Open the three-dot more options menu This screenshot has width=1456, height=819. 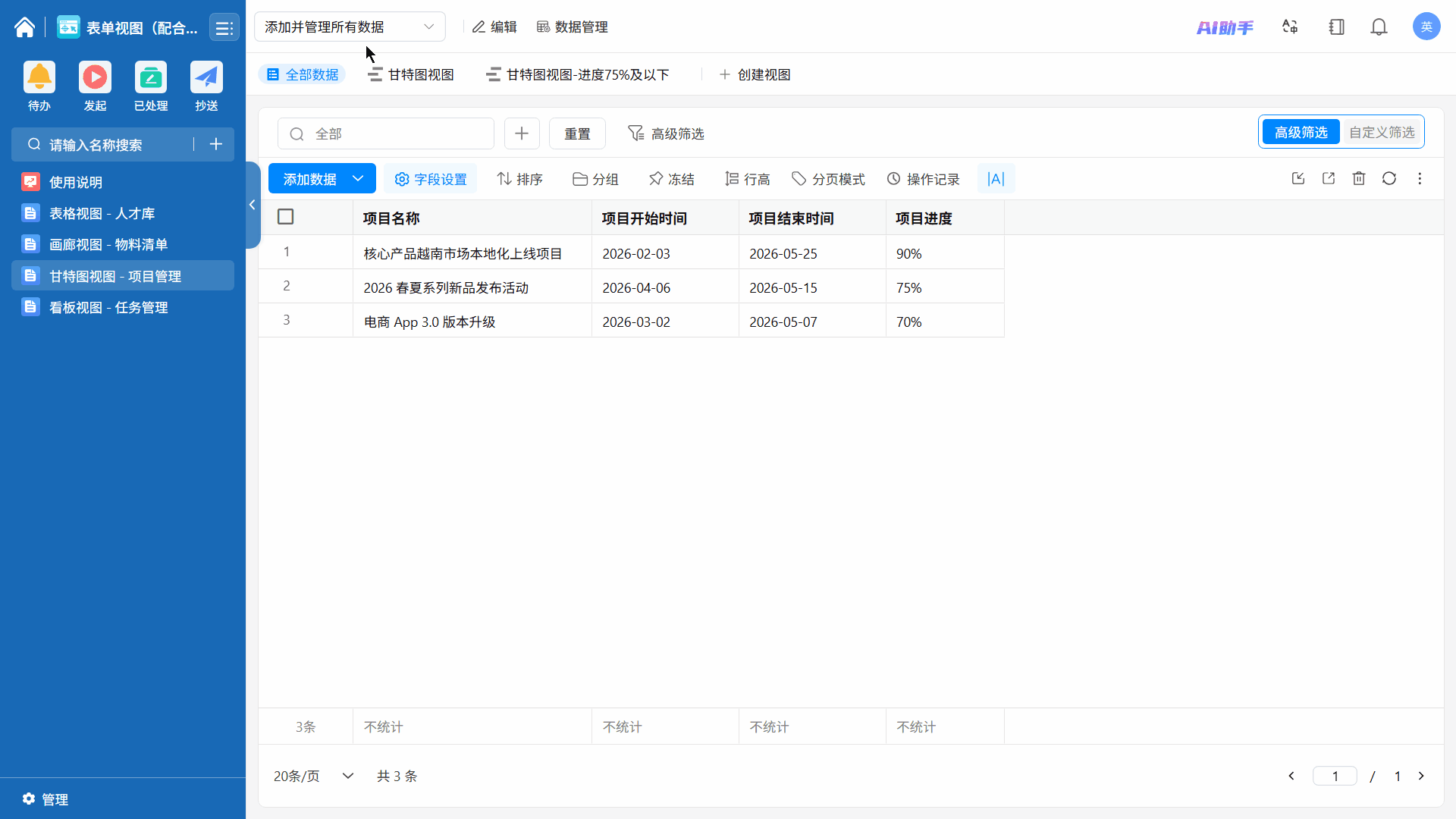(x=1420, y=179)
